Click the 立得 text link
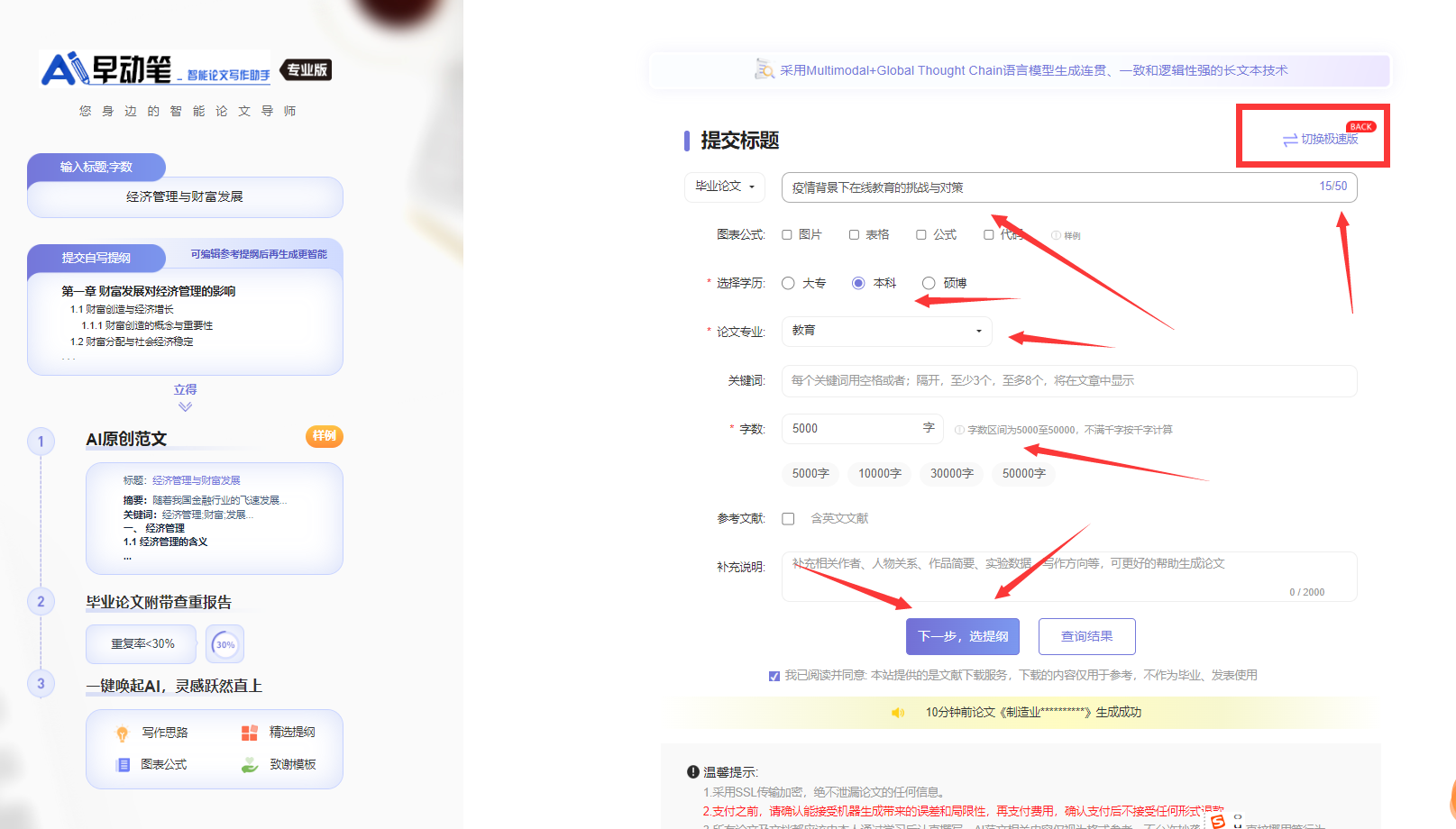 click(x=186, y=389)
